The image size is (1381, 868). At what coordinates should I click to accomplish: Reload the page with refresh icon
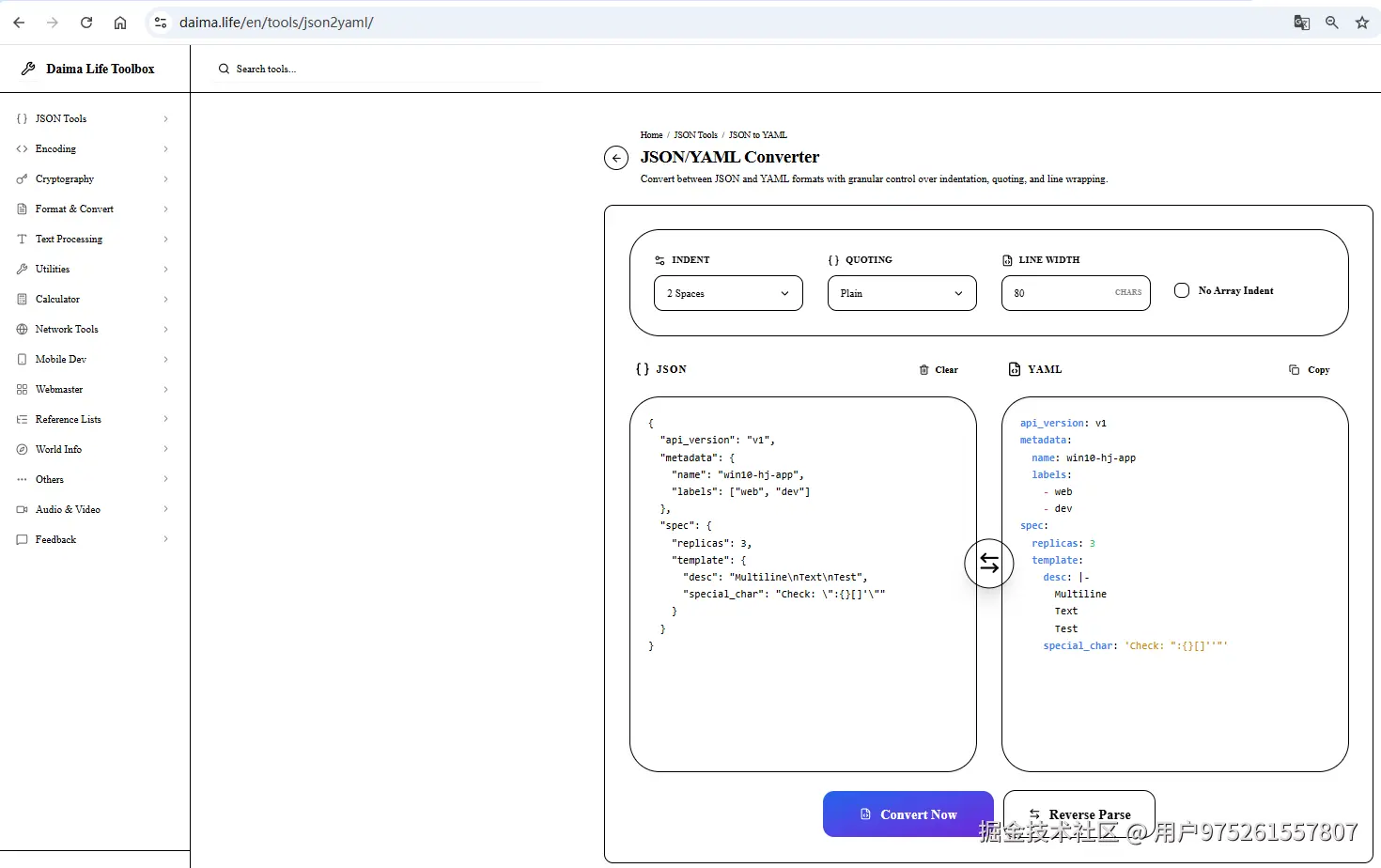86,23
